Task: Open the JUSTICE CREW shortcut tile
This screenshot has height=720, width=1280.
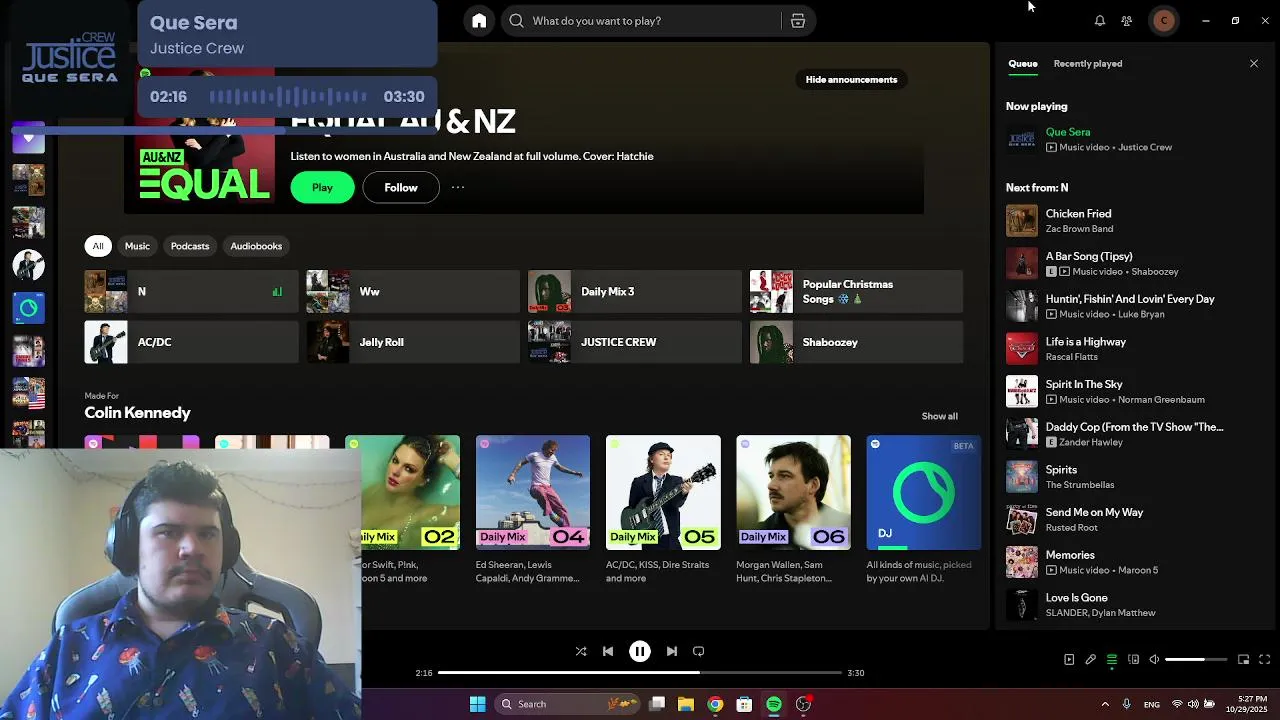Action: 635,342
